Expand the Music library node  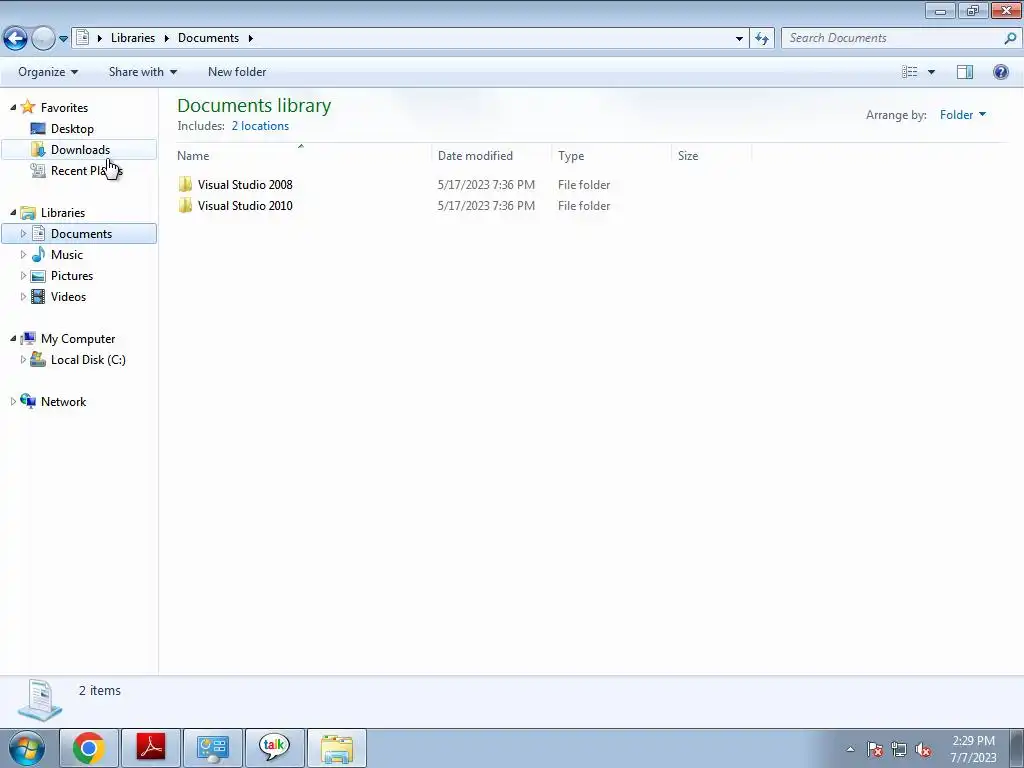23,254
